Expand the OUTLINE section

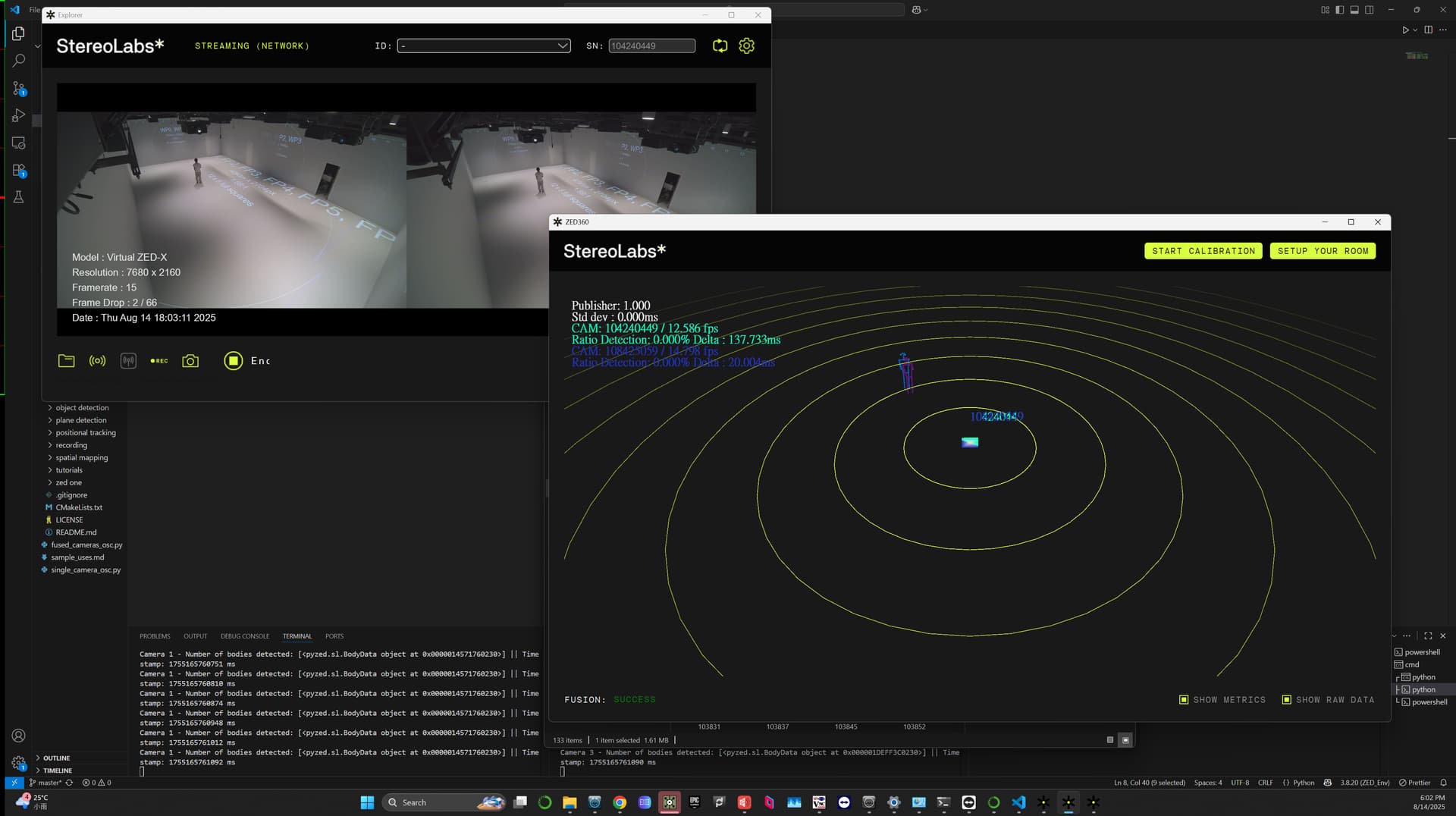[x=56, y=758]
